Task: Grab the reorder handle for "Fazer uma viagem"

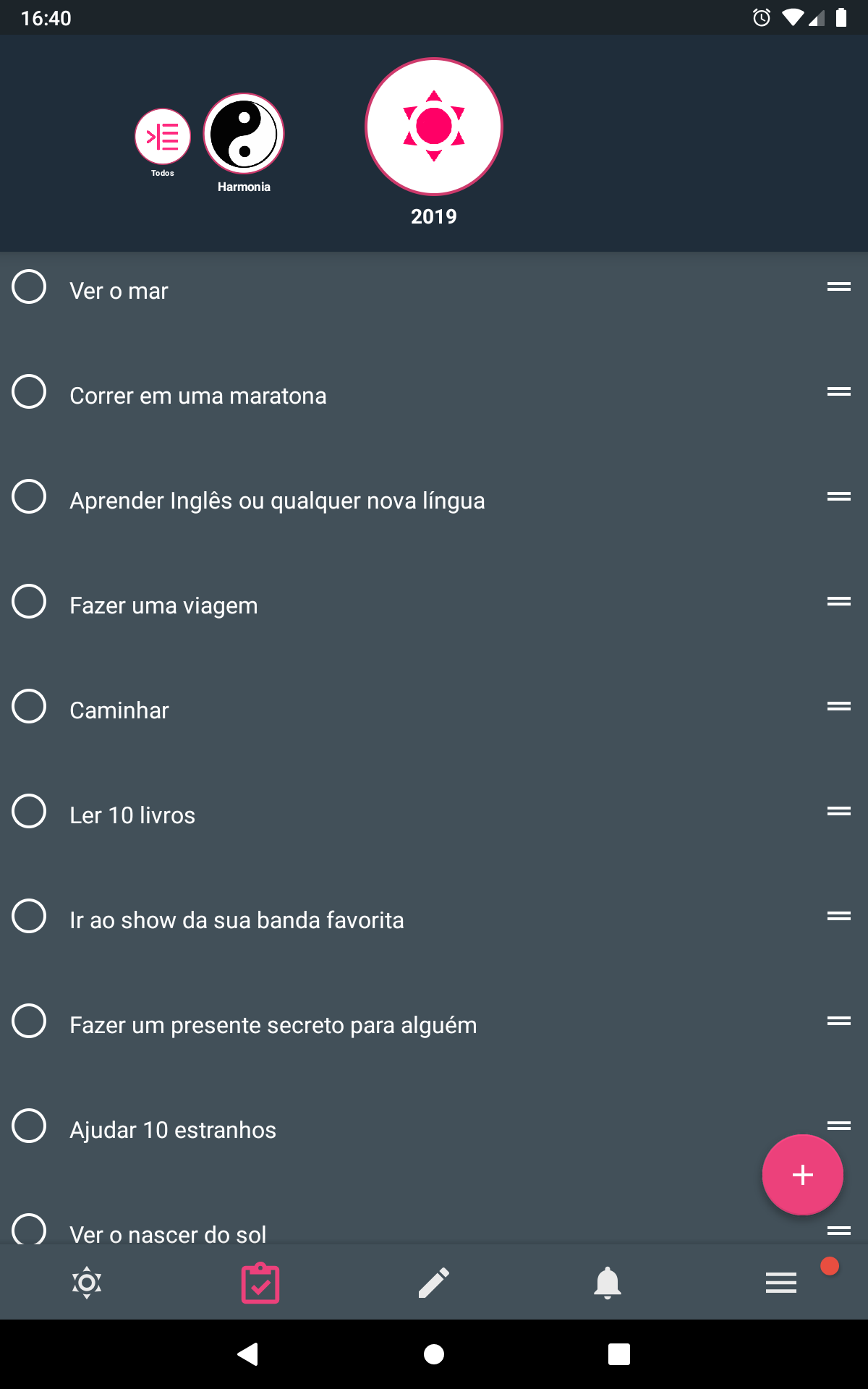Action: point(839,601)
